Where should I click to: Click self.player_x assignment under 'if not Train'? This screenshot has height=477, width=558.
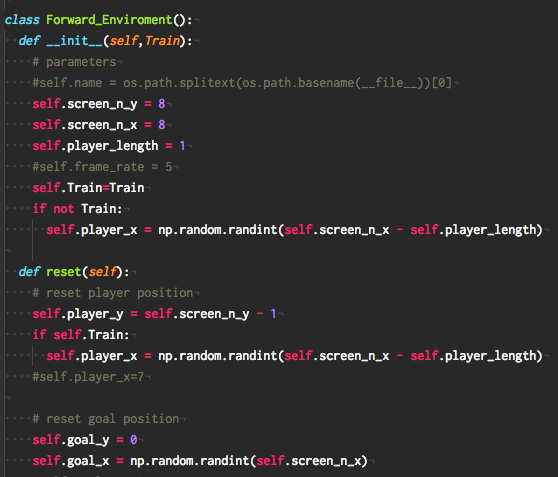click(x=294, y=230)
